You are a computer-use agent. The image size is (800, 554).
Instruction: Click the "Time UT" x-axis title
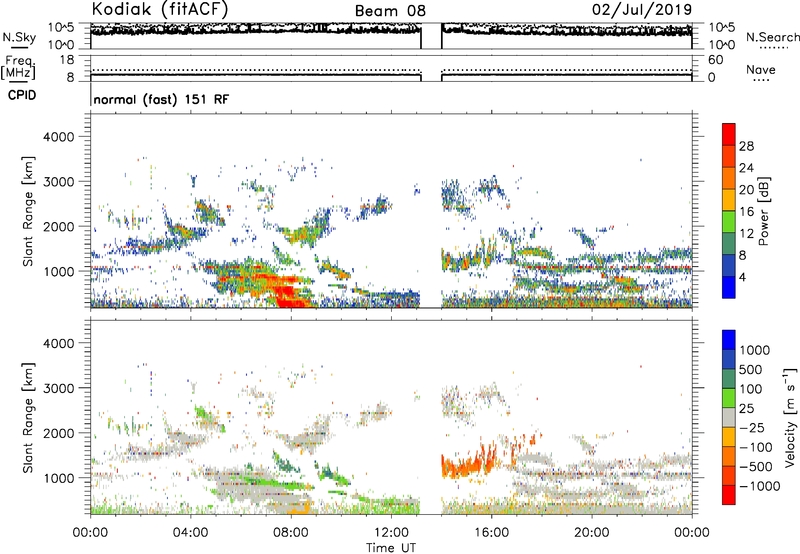pos(391,547)
